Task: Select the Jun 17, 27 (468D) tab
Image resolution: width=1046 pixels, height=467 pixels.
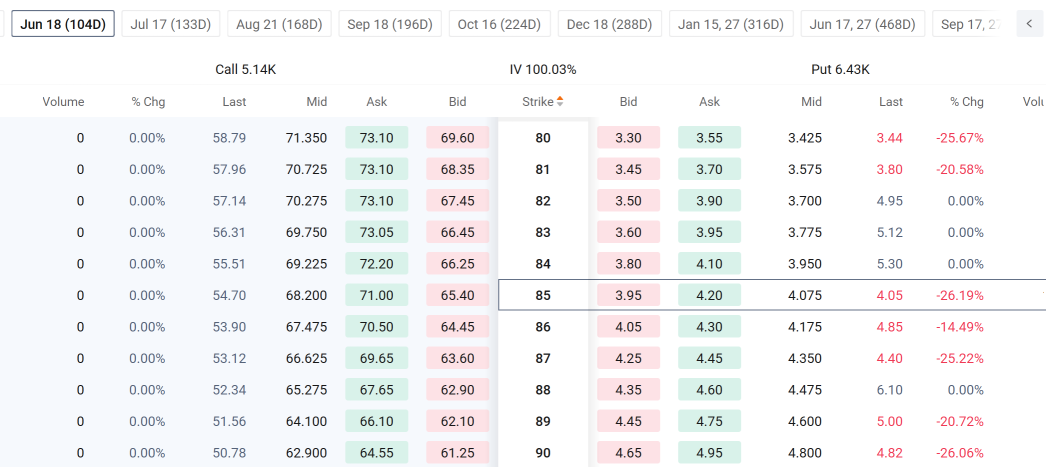Action: pos(863,24)
